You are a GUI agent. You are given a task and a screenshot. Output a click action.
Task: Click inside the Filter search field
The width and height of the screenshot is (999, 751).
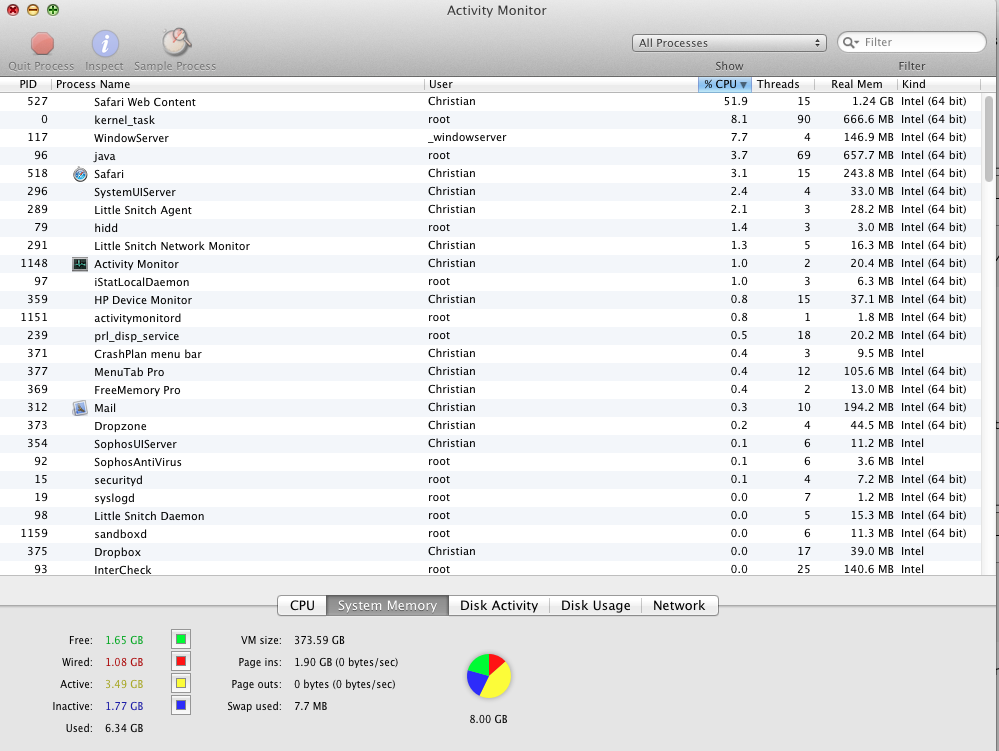click(912, 43)
